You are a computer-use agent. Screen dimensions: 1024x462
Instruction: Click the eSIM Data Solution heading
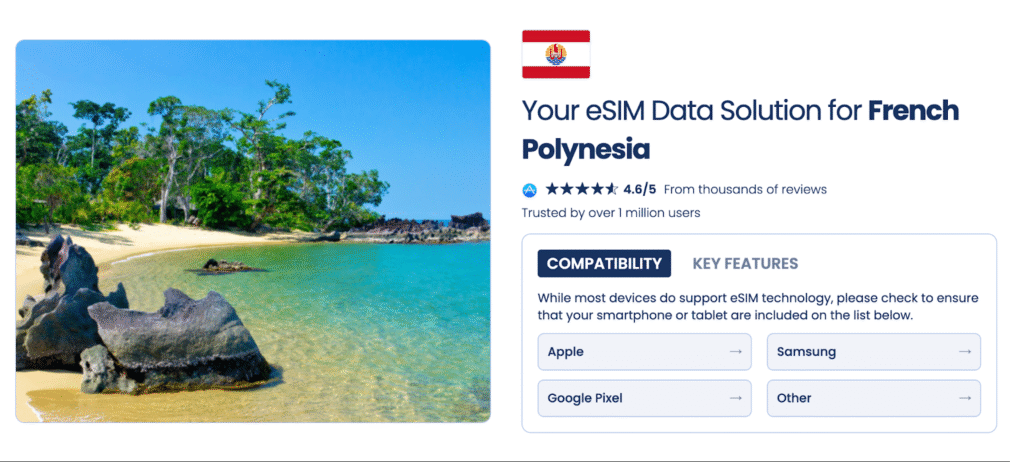(x=740, y=129)
